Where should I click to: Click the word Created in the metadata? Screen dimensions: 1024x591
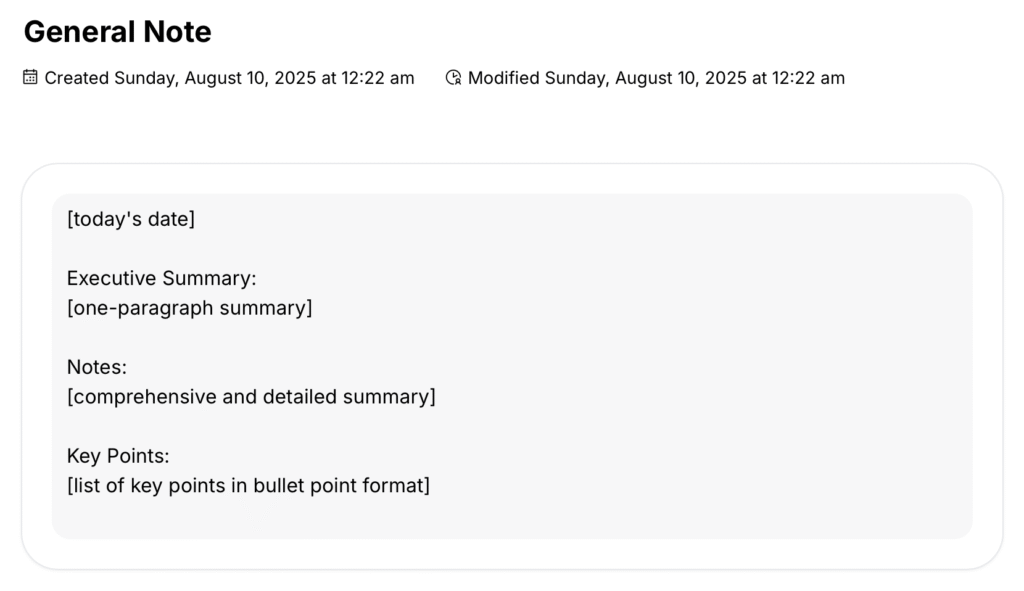77,77
